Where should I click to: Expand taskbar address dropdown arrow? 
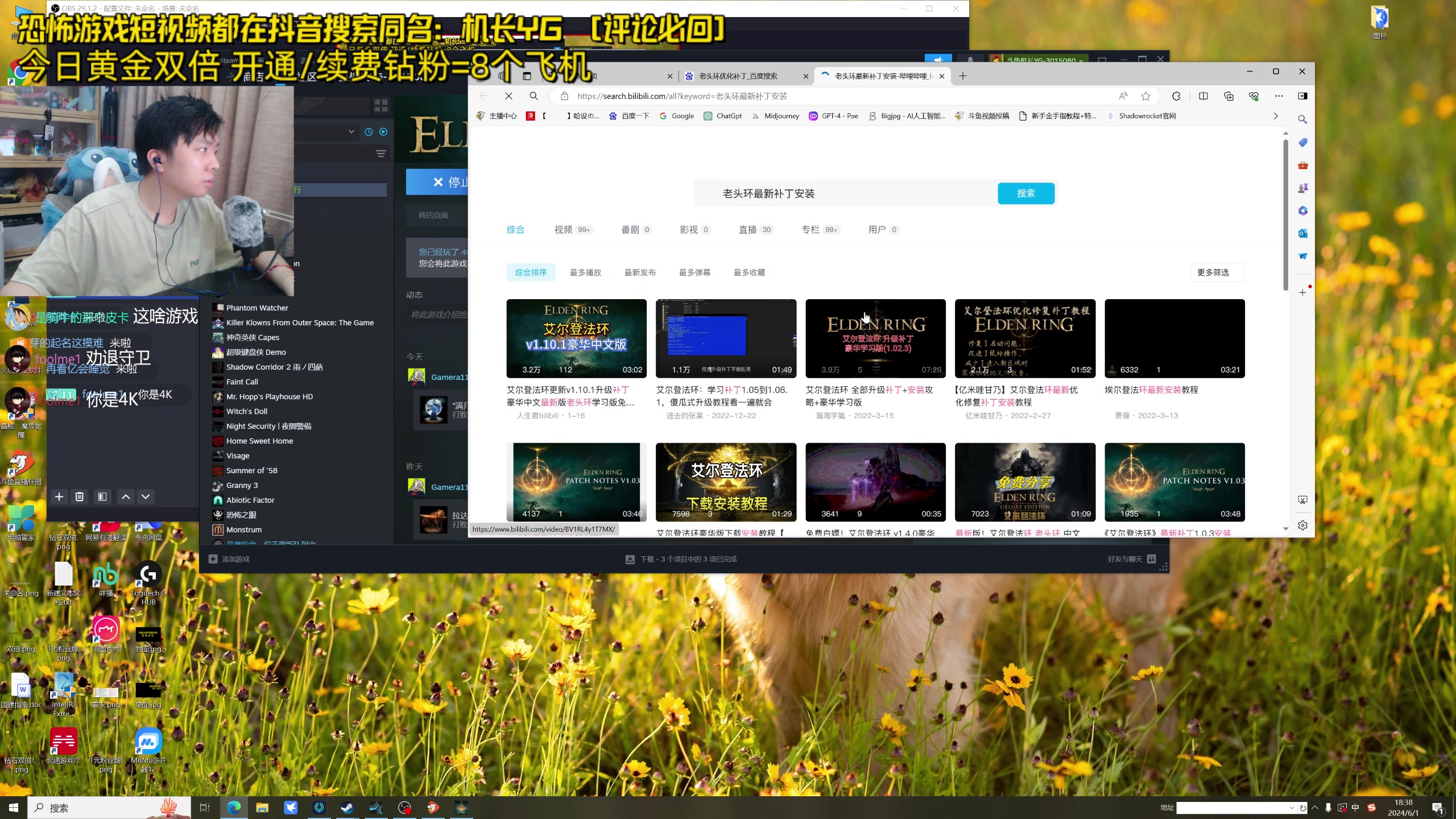[x=1292, y=808]
